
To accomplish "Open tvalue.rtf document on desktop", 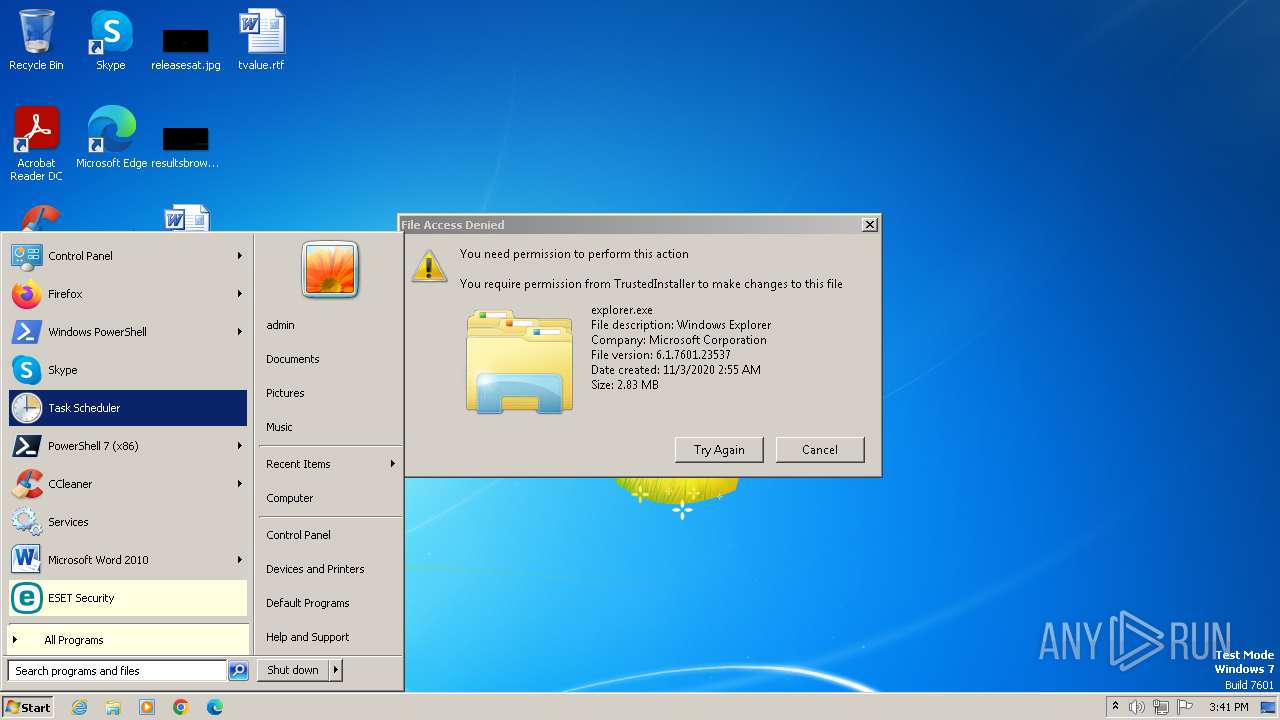I will (x=261, y=40).
